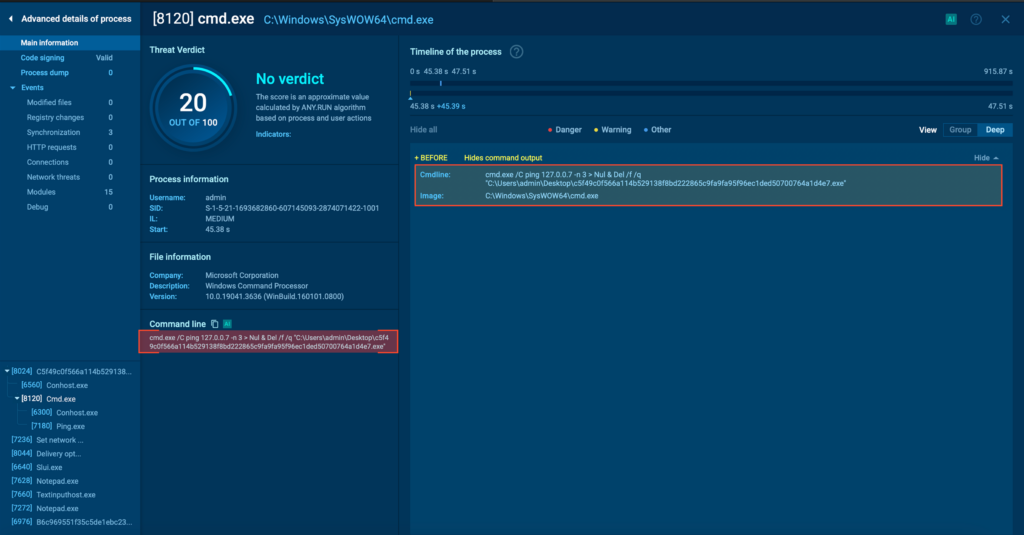Image resolution: width=1024 pixels, height=535 pixels.
Task: Toggle the Warning event filter
Action: pos(612,130)
